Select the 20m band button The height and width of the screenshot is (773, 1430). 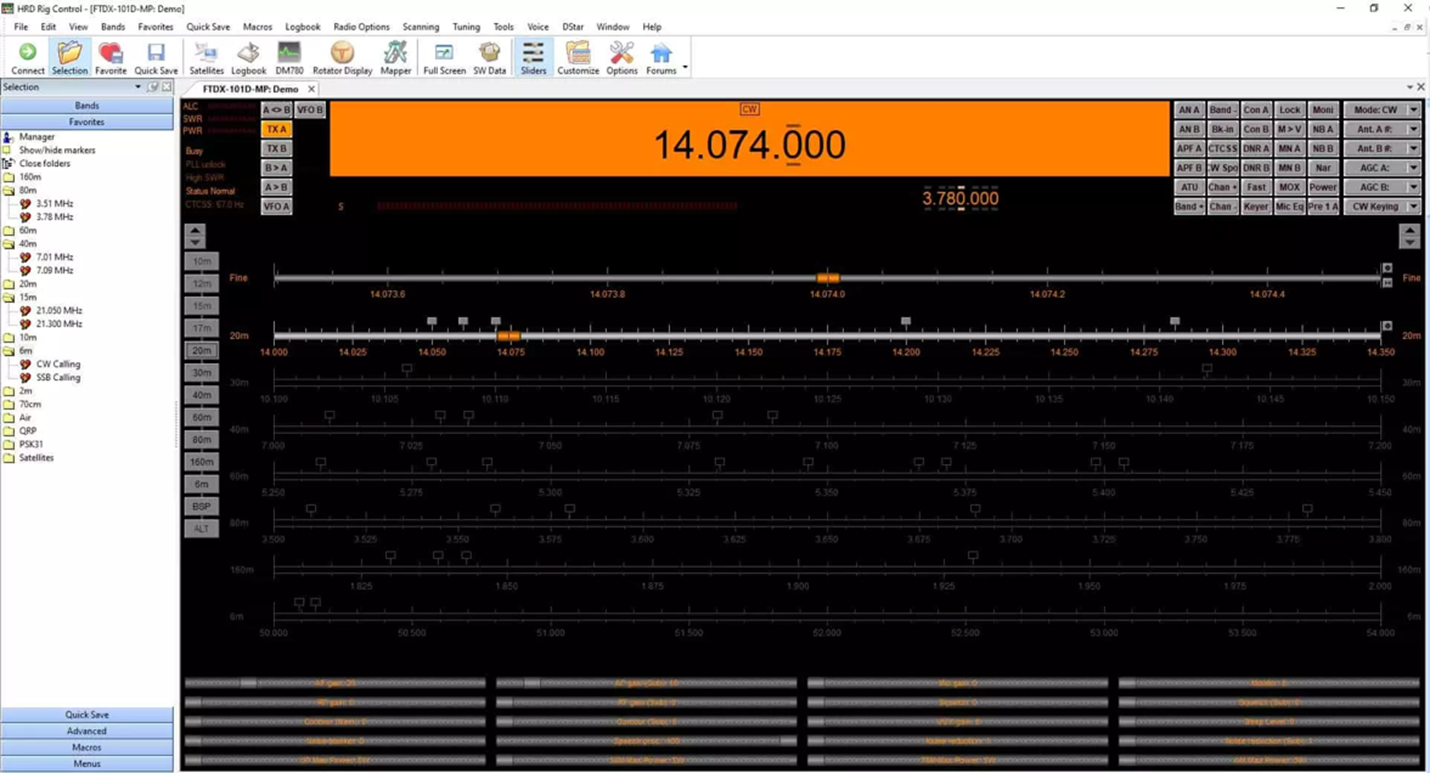(201, 350)
